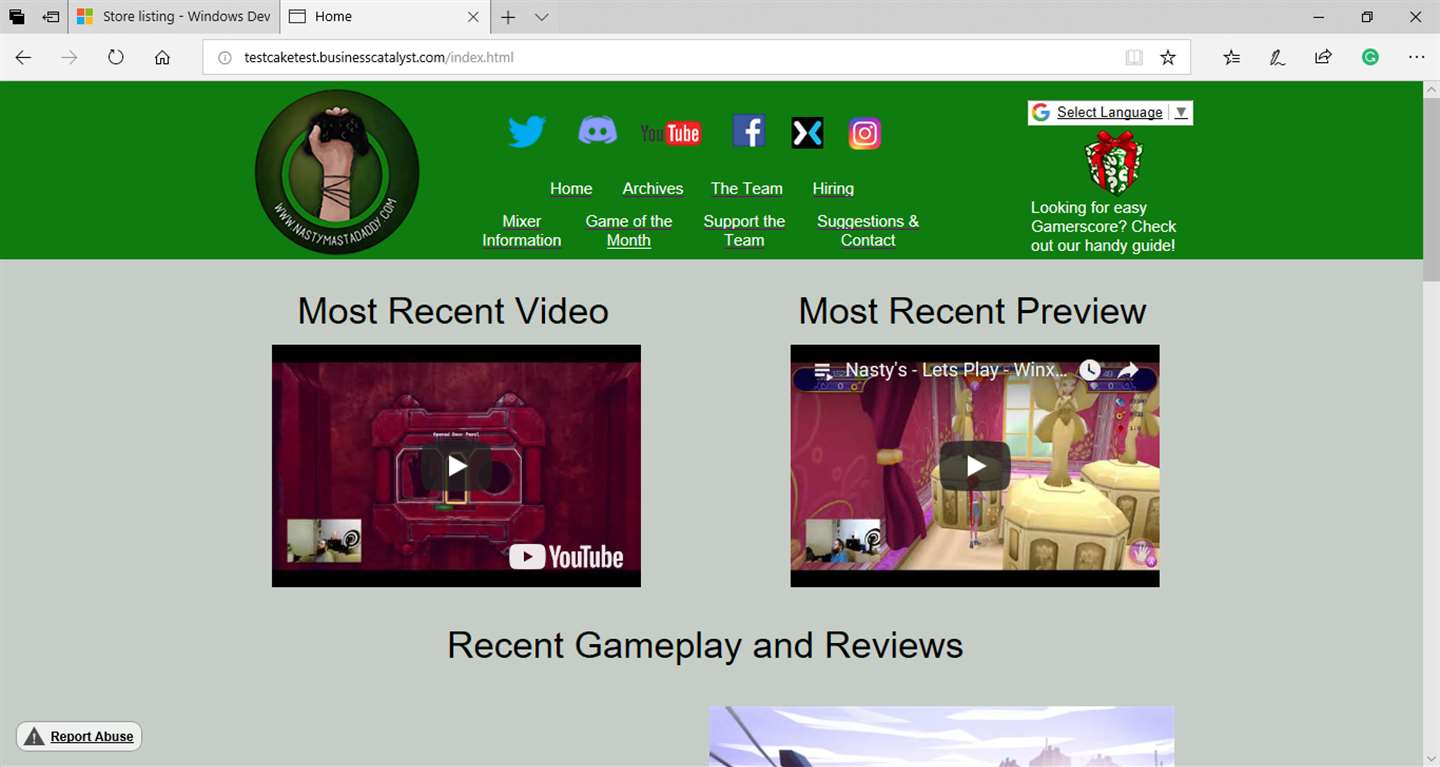Open the gameplay review thumbnail image
This screenshot has width=1440, height=767.
pos(942,737)
